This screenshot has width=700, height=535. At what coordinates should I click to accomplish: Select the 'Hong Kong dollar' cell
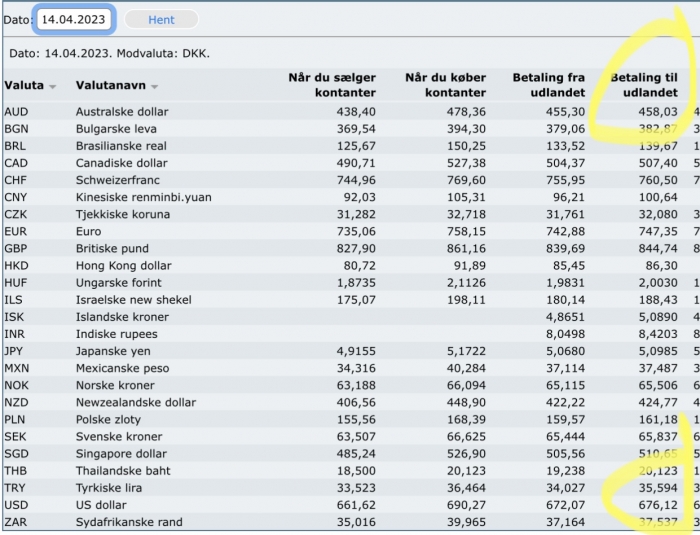[x=123, y=266]
